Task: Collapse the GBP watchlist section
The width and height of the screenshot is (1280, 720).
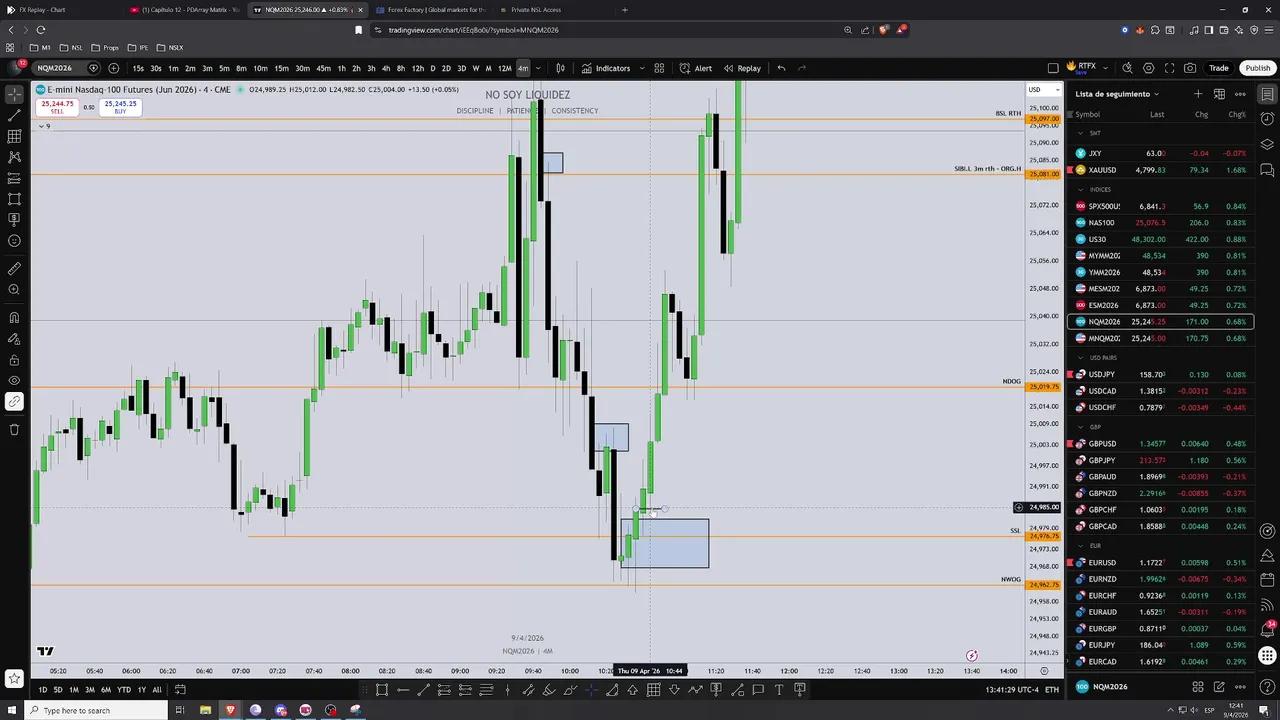Action: [x=1080, y=427]
